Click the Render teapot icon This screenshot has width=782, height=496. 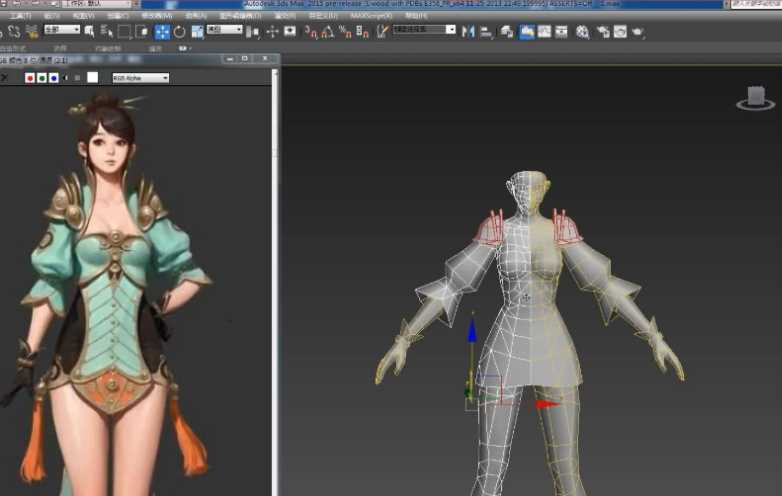point(637,31)
